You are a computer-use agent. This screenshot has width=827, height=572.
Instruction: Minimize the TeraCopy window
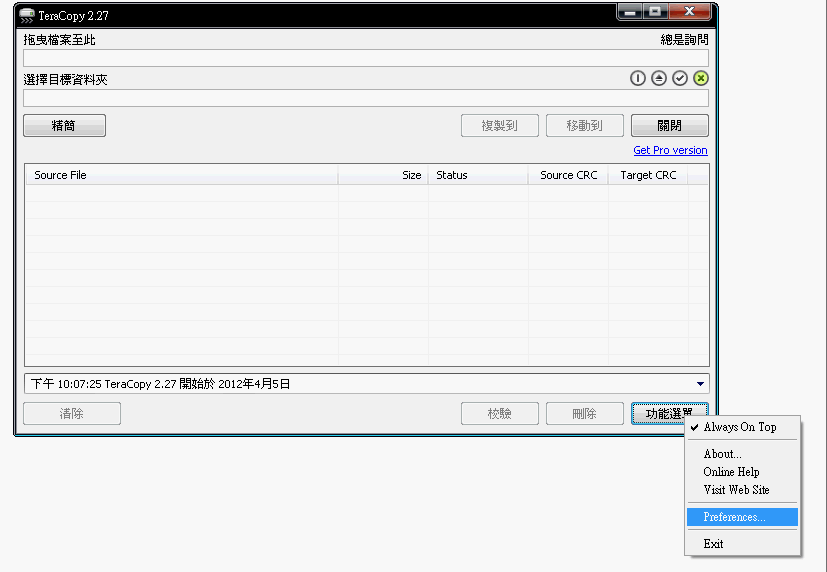pyautogui.click(x=630, y=12)
